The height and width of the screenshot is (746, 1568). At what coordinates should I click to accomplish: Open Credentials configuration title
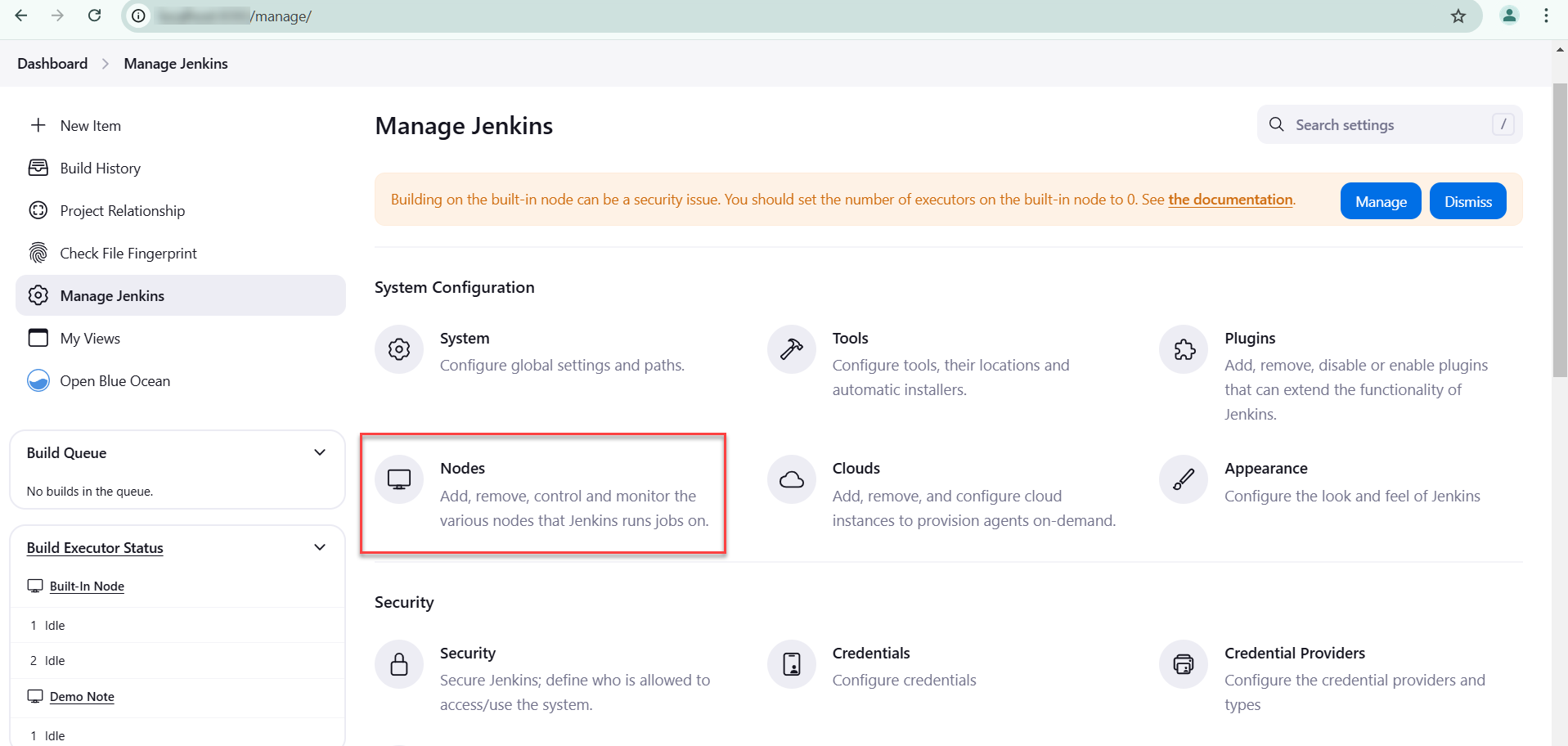[x=871, y=653]
